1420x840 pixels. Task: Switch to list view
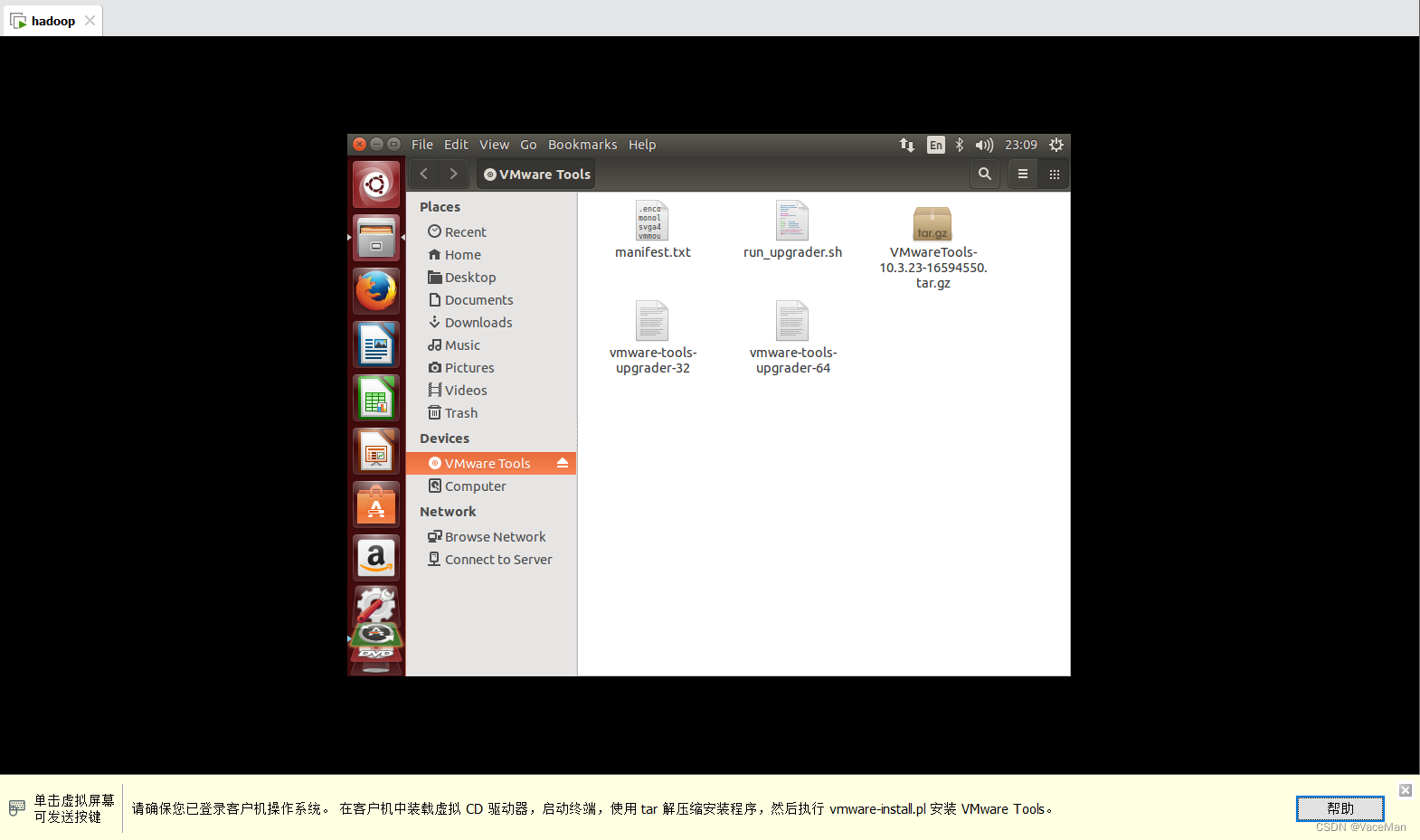tap(1023, 174)
